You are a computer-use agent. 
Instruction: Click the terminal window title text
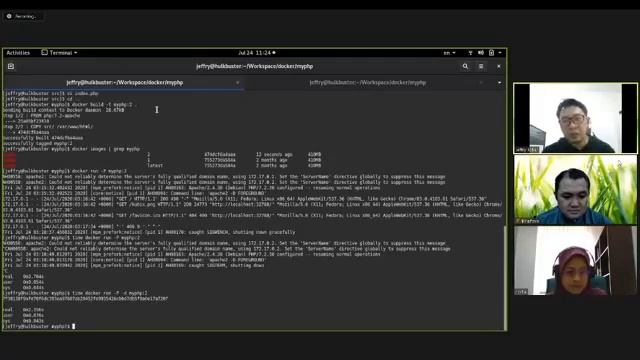(x=254, y=66)
